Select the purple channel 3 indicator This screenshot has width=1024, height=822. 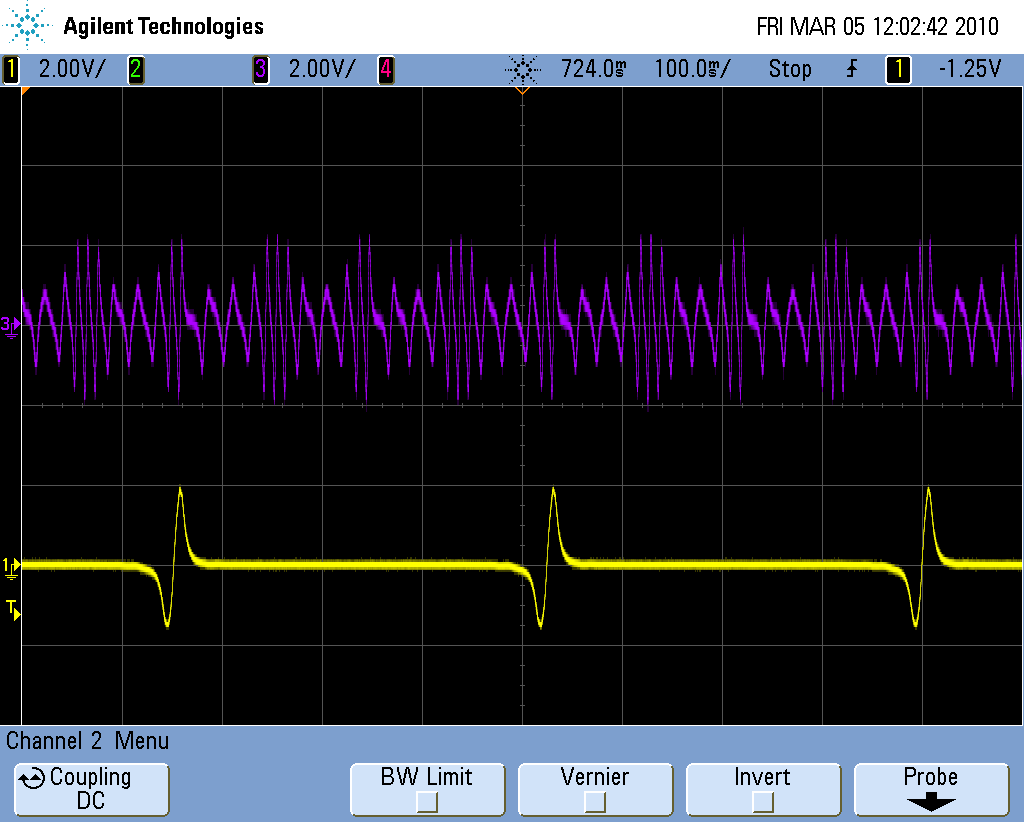point(261,70)
